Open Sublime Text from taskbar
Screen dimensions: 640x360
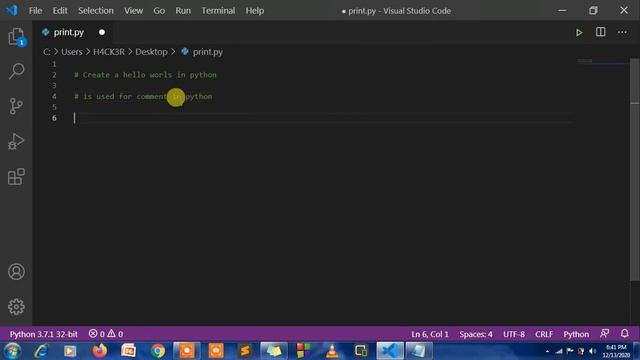pyautogui.click(x=245, y=351)
